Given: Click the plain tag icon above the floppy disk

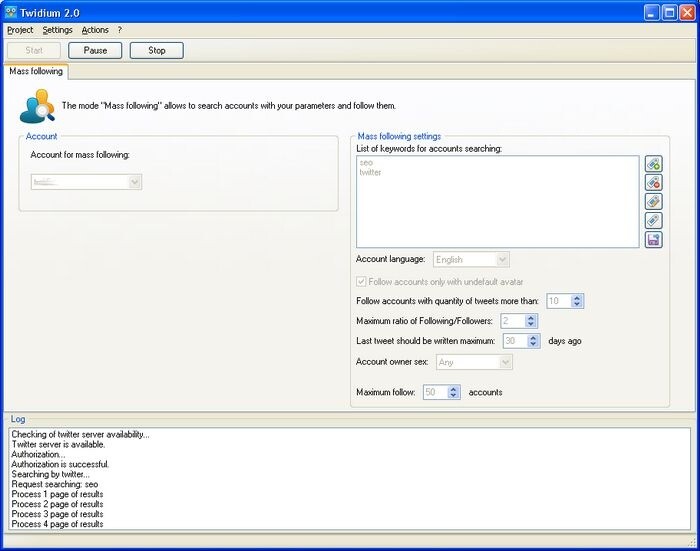Looking at the screenshot, I should pyautogui.click(x=654, y=220).
